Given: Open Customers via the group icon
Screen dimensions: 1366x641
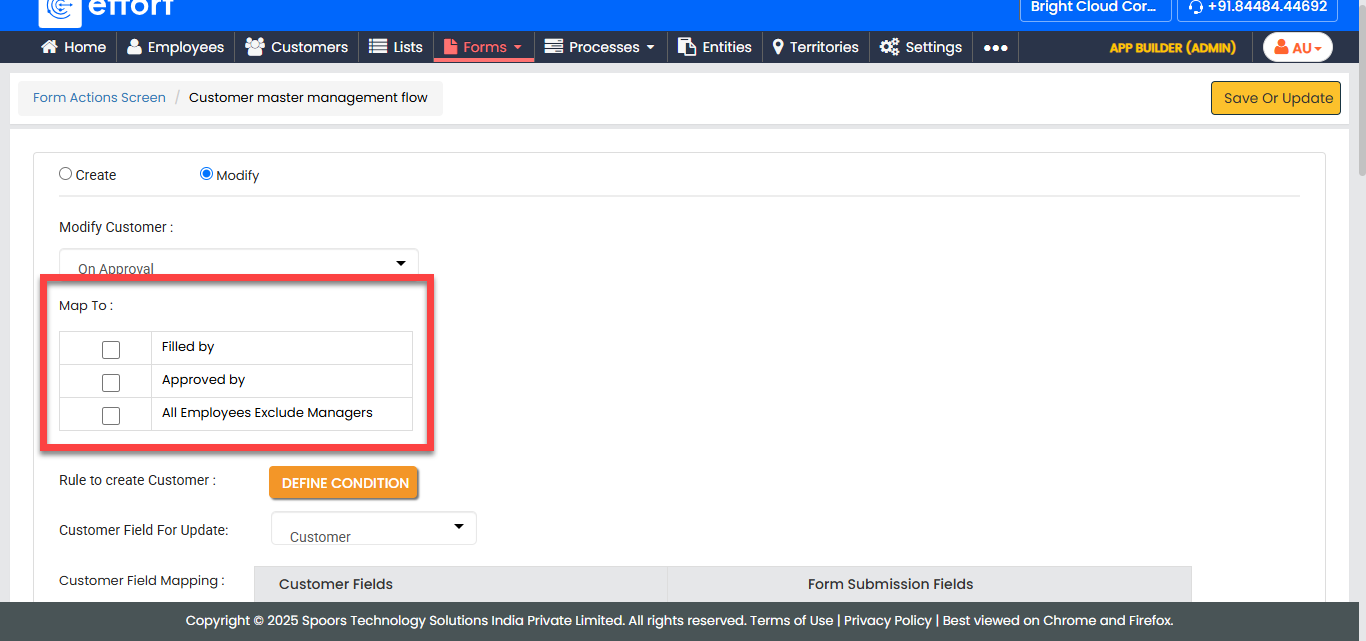Looking at the screenshot, I should [255, 47].
